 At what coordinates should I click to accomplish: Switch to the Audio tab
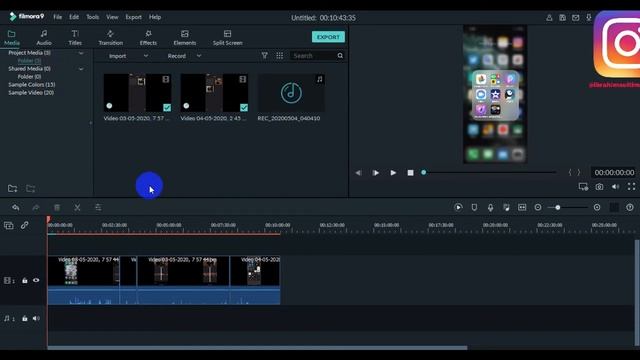[x=44, y=38]
